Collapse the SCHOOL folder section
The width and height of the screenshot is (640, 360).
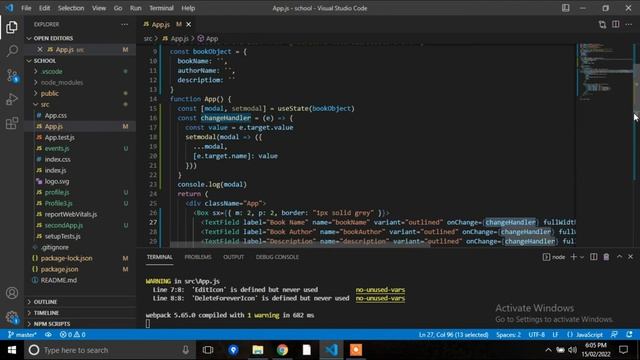pyautogui.click(x=80, y=60)
